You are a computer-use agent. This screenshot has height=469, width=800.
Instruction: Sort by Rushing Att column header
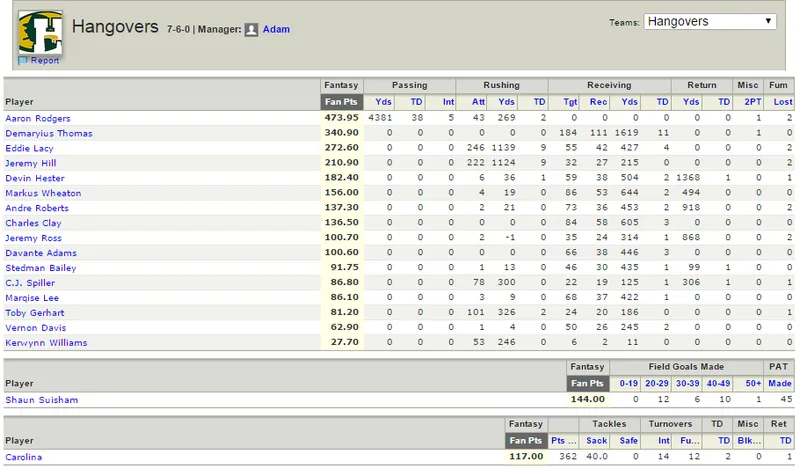point(478,102)
